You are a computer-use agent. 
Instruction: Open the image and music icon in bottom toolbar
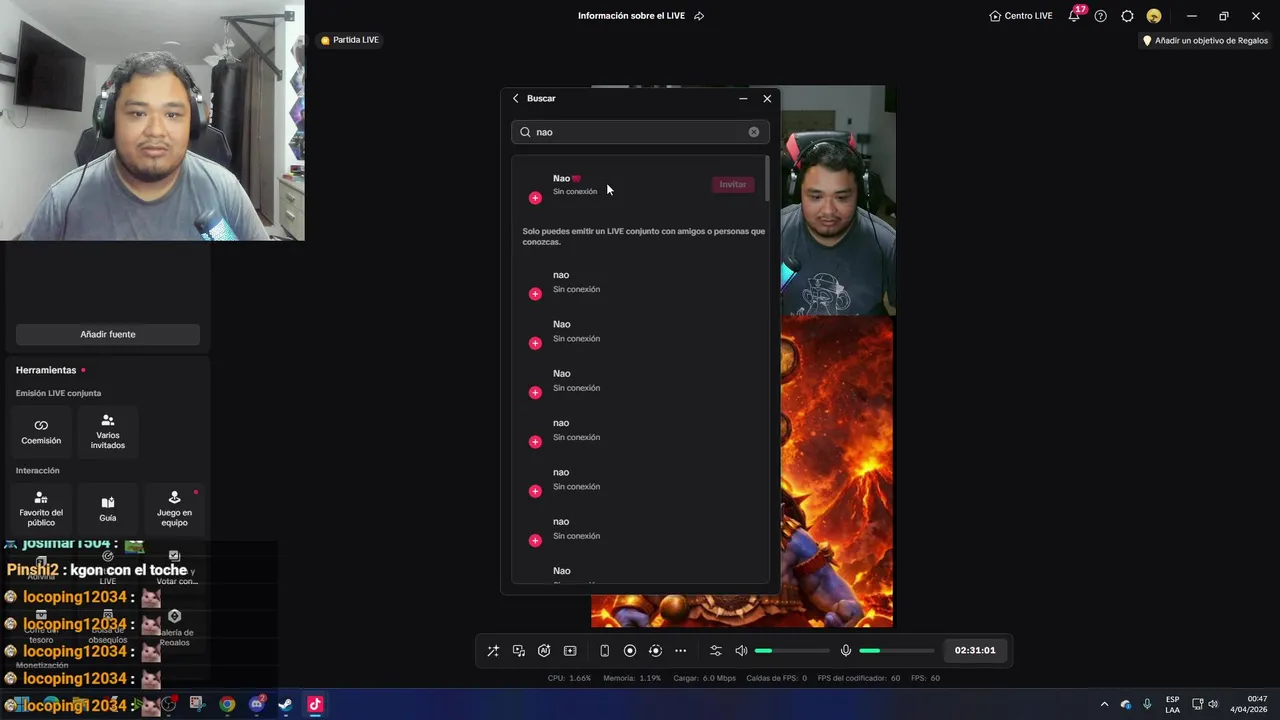click(x=519, y=651)
